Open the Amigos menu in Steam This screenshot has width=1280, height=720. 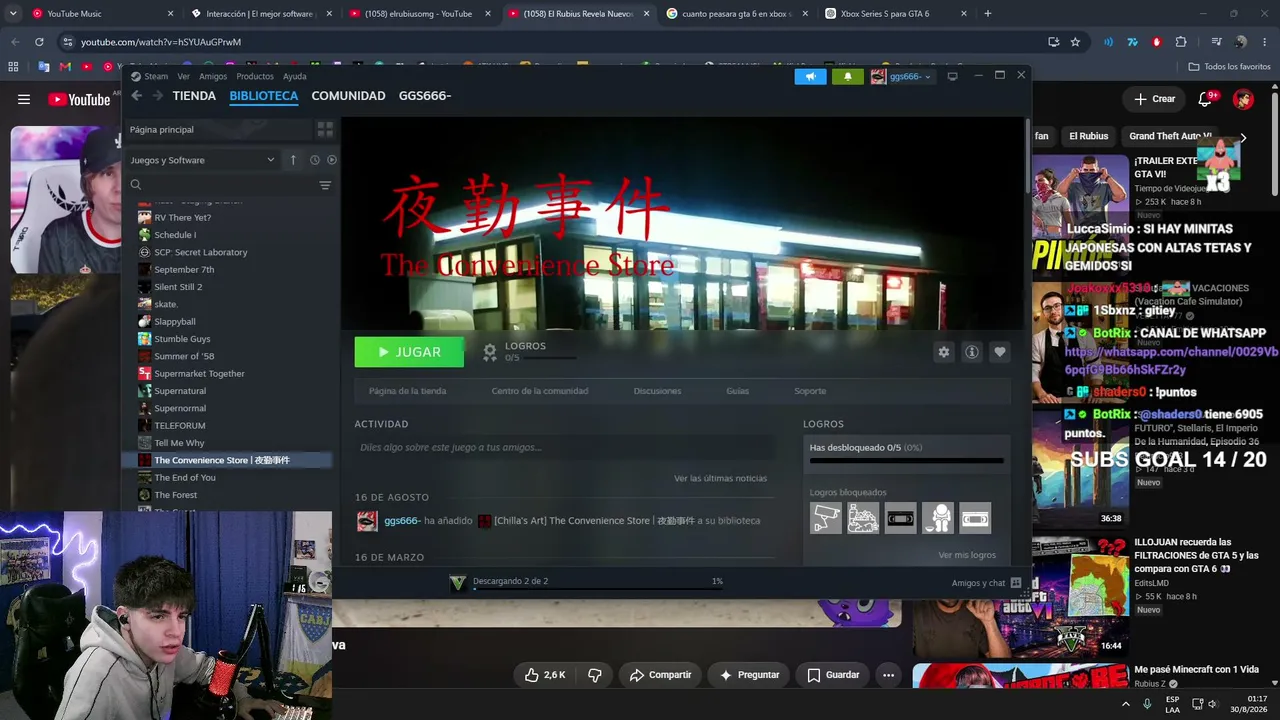coord(213,77)
